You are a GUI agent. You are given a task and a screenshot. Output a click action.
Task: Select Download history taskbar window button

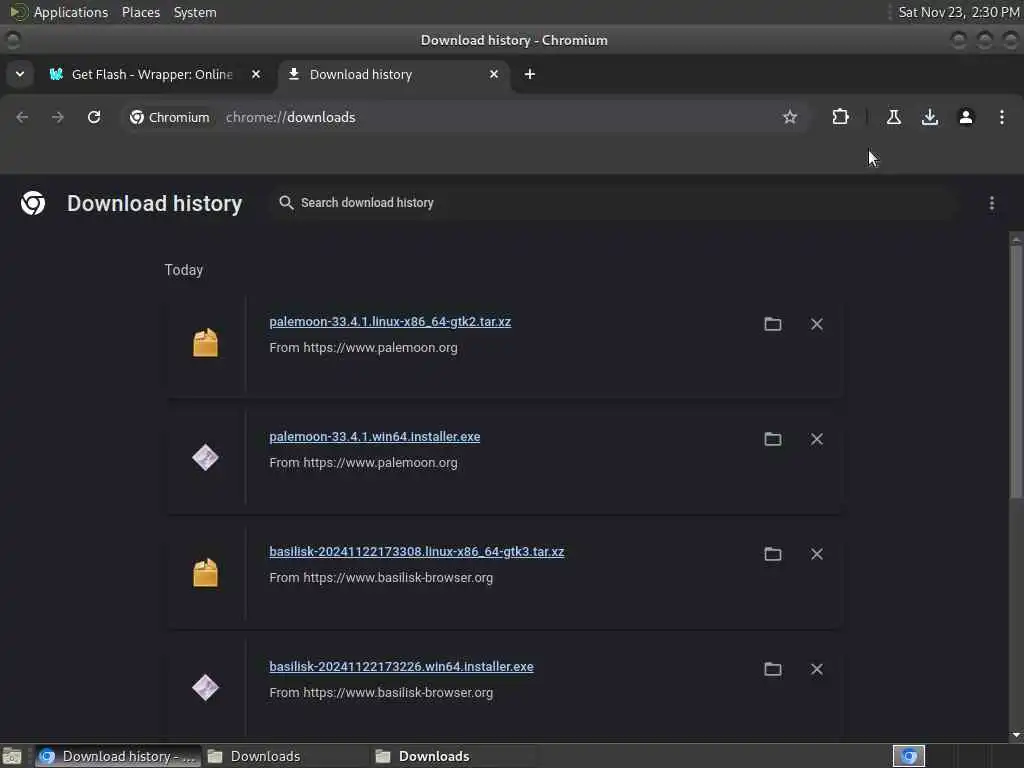(x=118, y=756)
